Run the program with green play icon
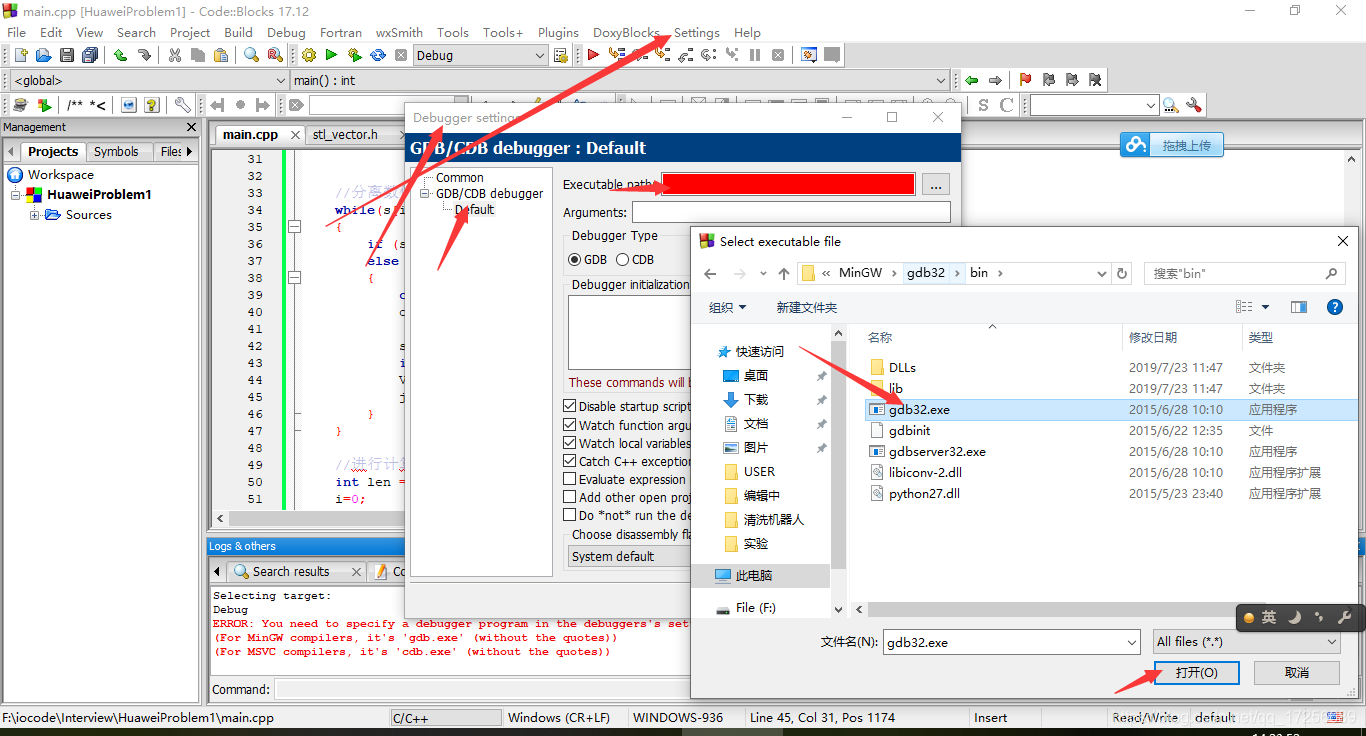The height and width of the screenshot is (736, 1366). (331, 55)
